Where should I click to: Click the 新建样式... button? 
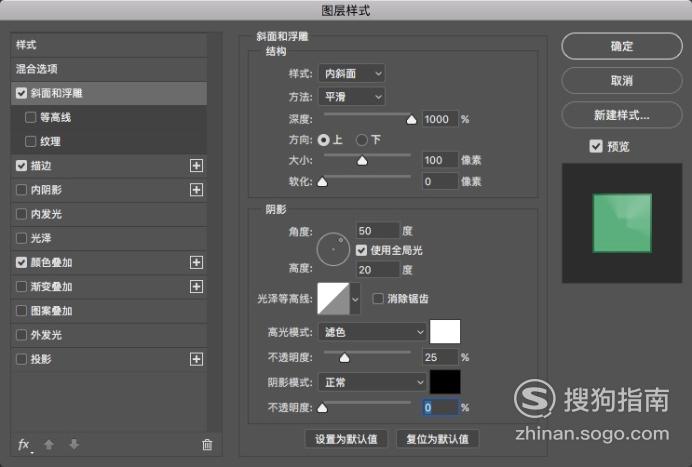click(622, 115)
